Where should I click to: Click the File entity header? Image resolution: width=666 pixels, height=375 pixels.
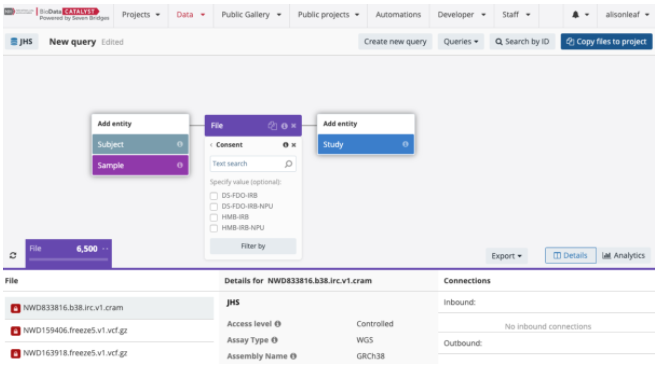click(253, 126)
